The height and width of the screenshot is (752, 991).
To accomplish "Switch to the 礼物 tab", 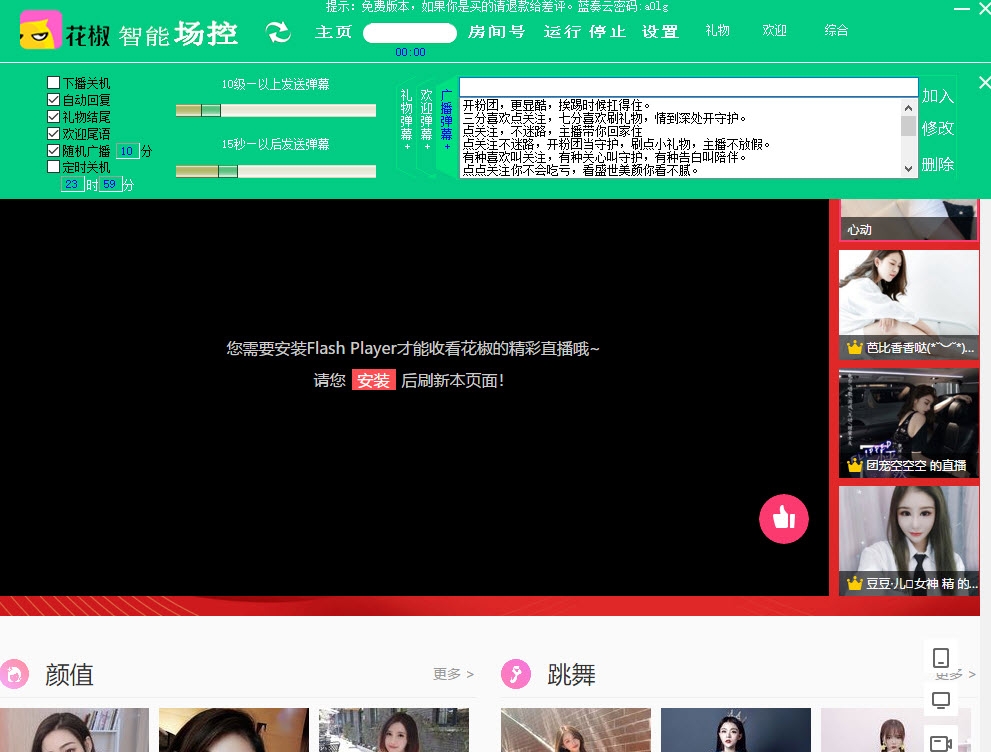I will 717,31.
